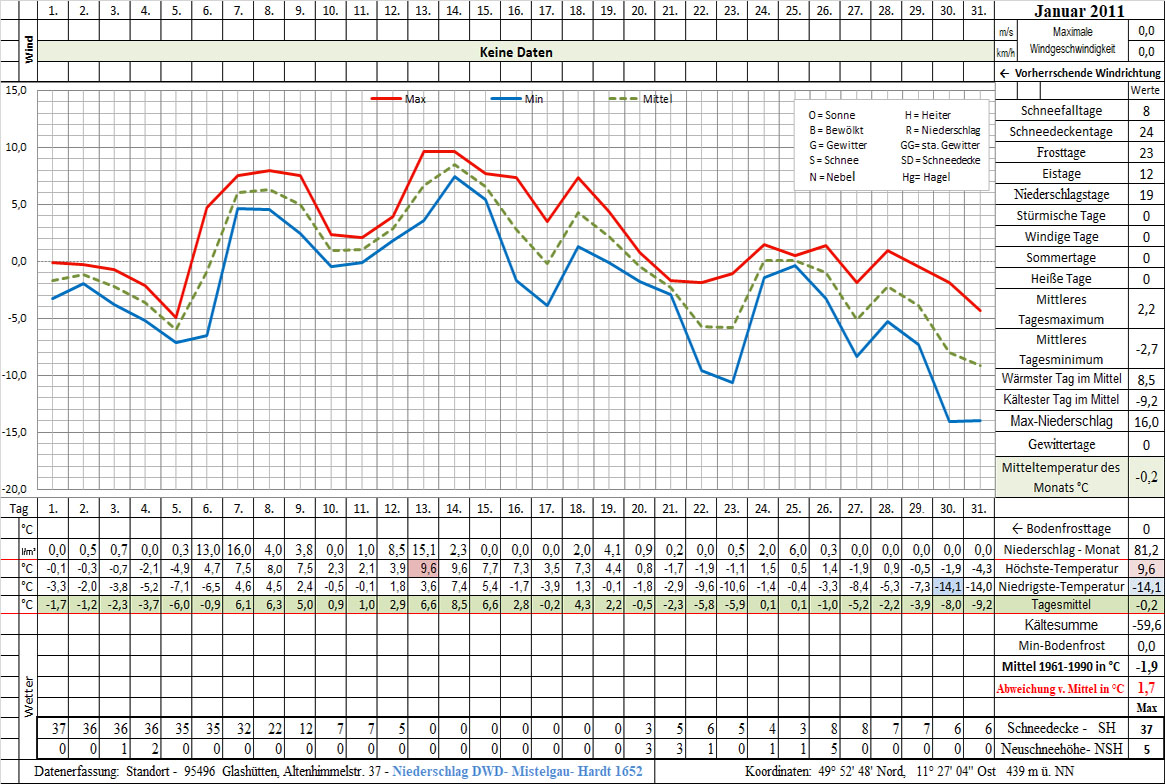Click the Kältesumme label cell
The width and height of the screenshot is (1165, 784).
[1061, 625]
